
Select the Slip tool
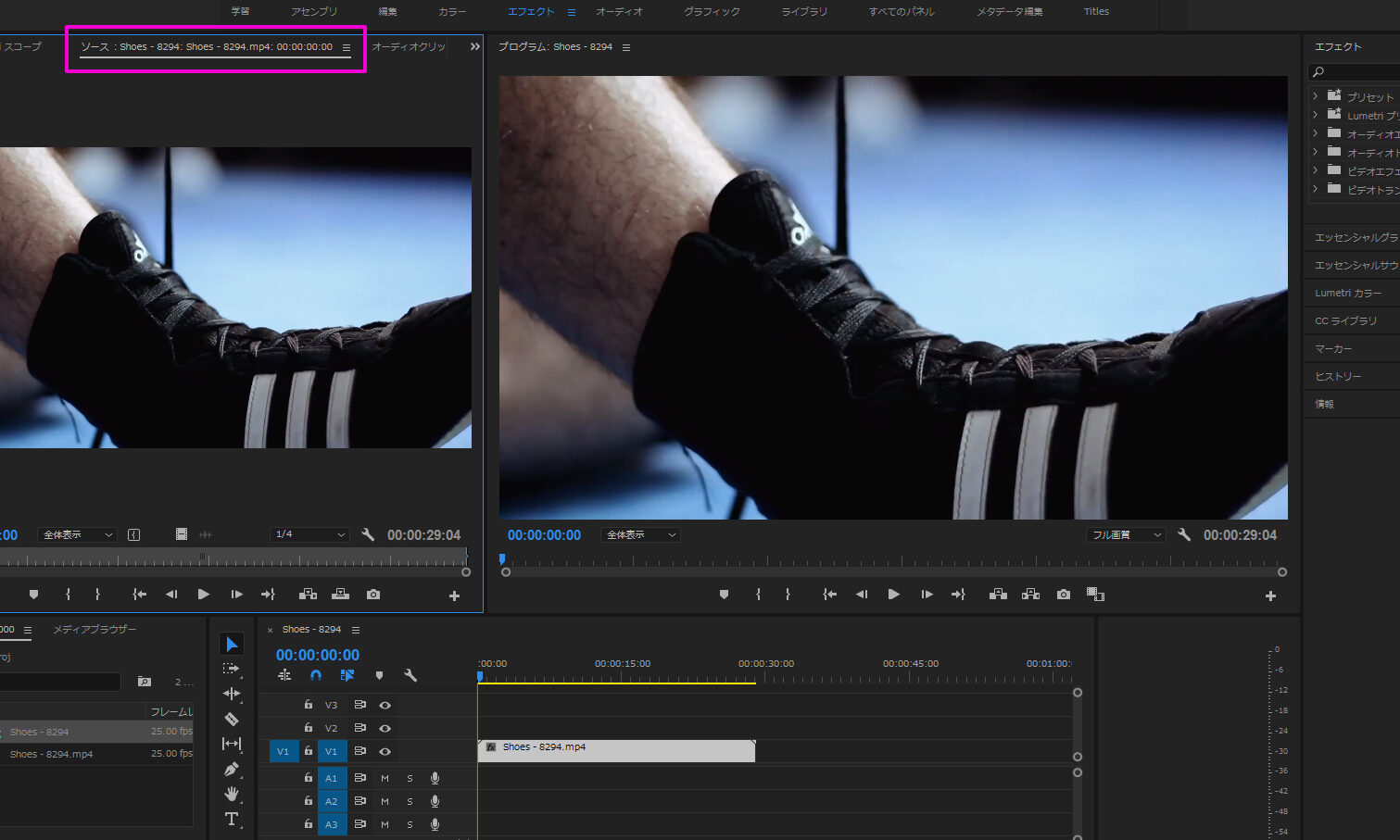232,744
